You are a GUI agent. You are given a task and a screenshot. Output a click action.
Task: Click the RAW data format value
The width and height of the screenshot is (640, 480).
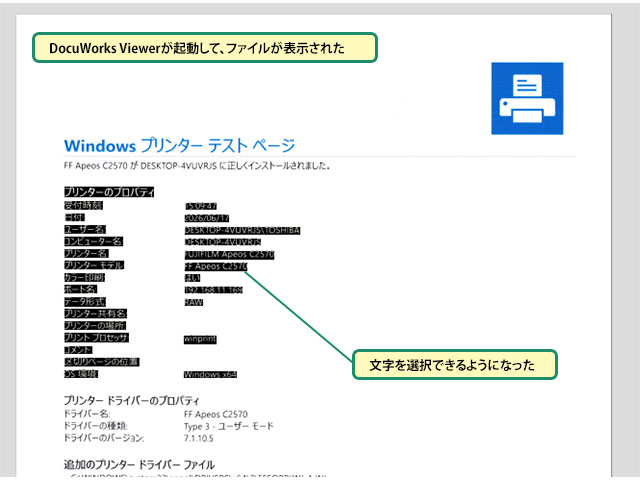[193, 302]
